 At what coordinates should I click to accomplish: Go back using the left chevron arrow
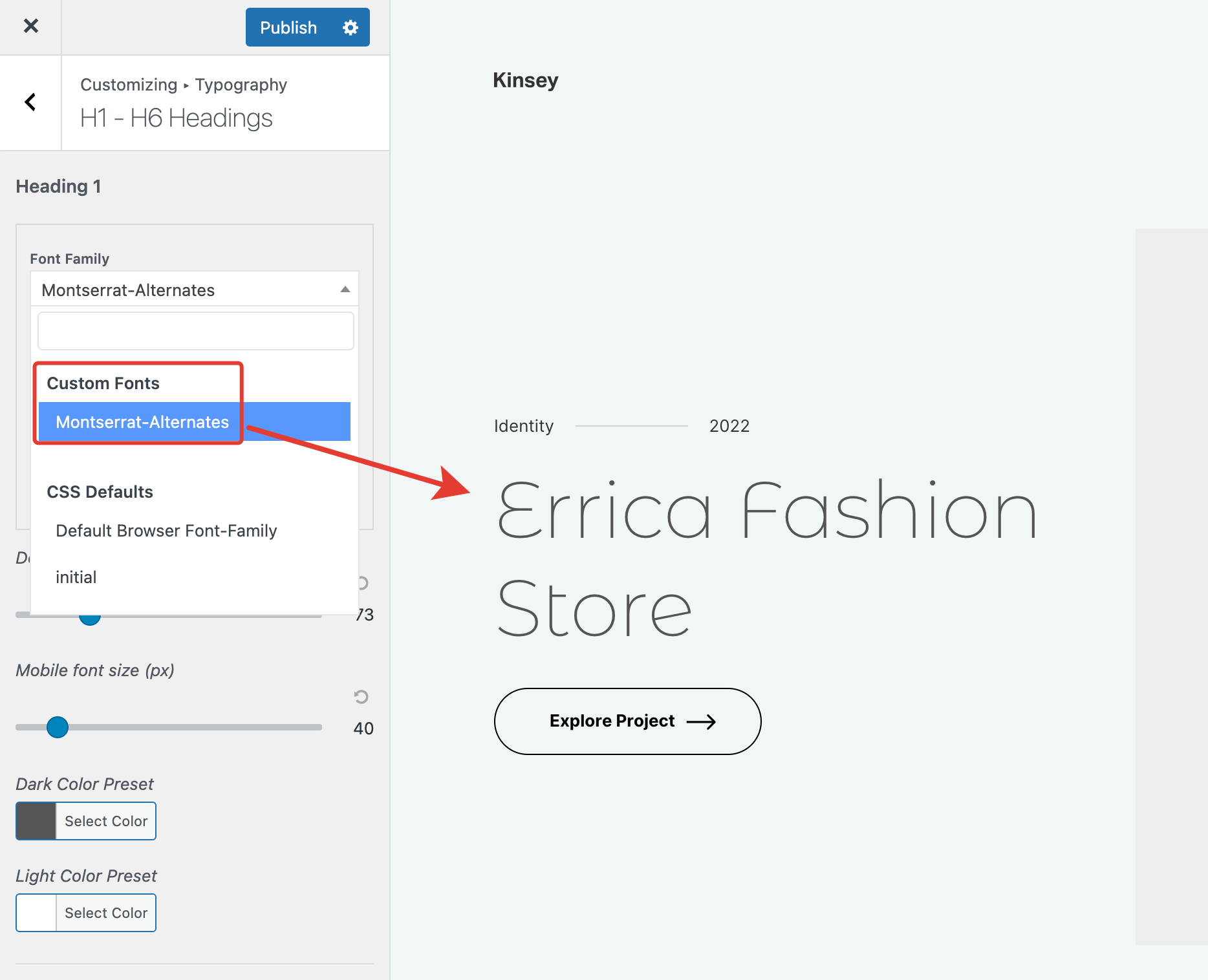tap(30, 102)
